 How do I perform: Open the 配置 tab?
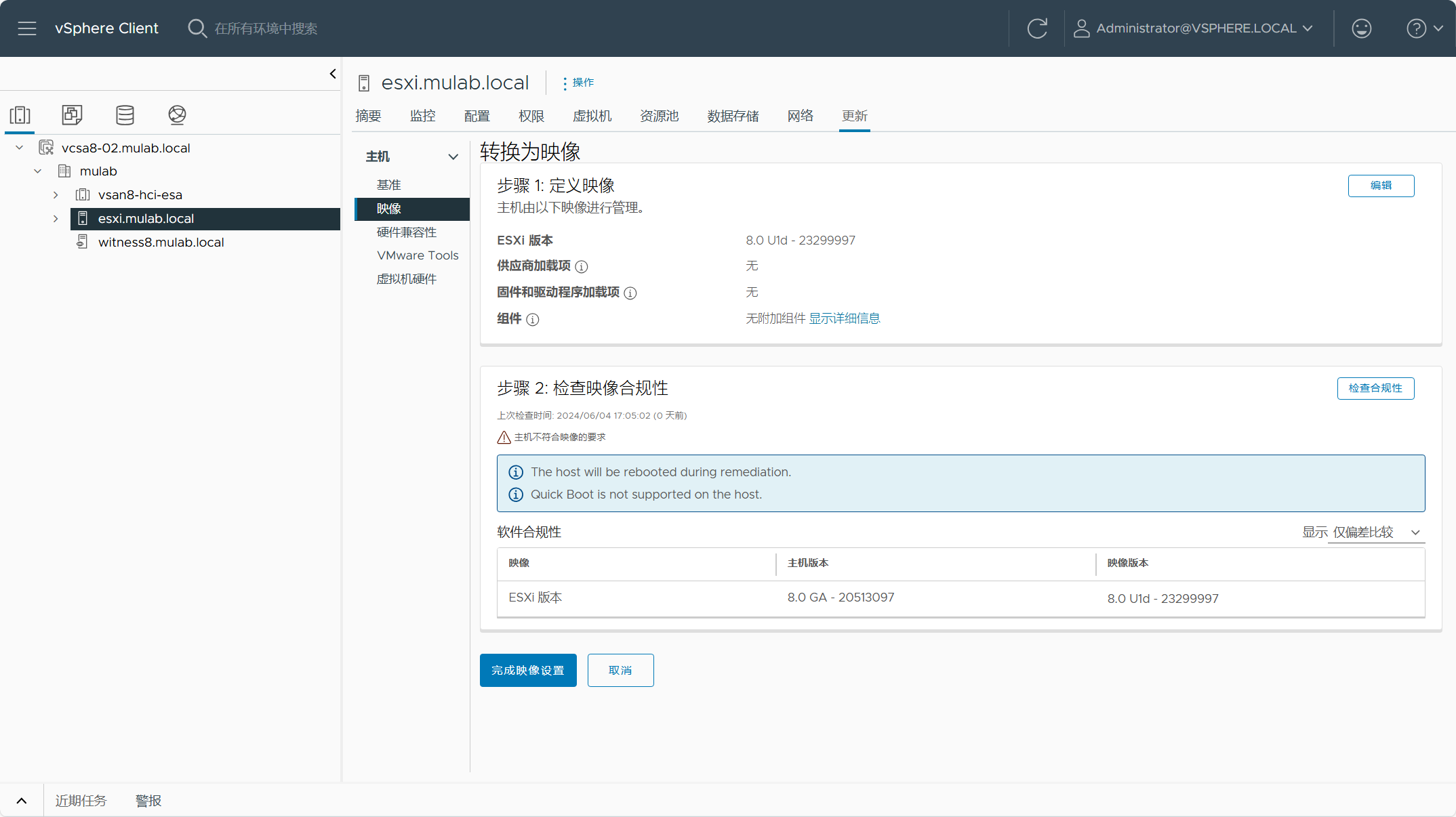477,116
